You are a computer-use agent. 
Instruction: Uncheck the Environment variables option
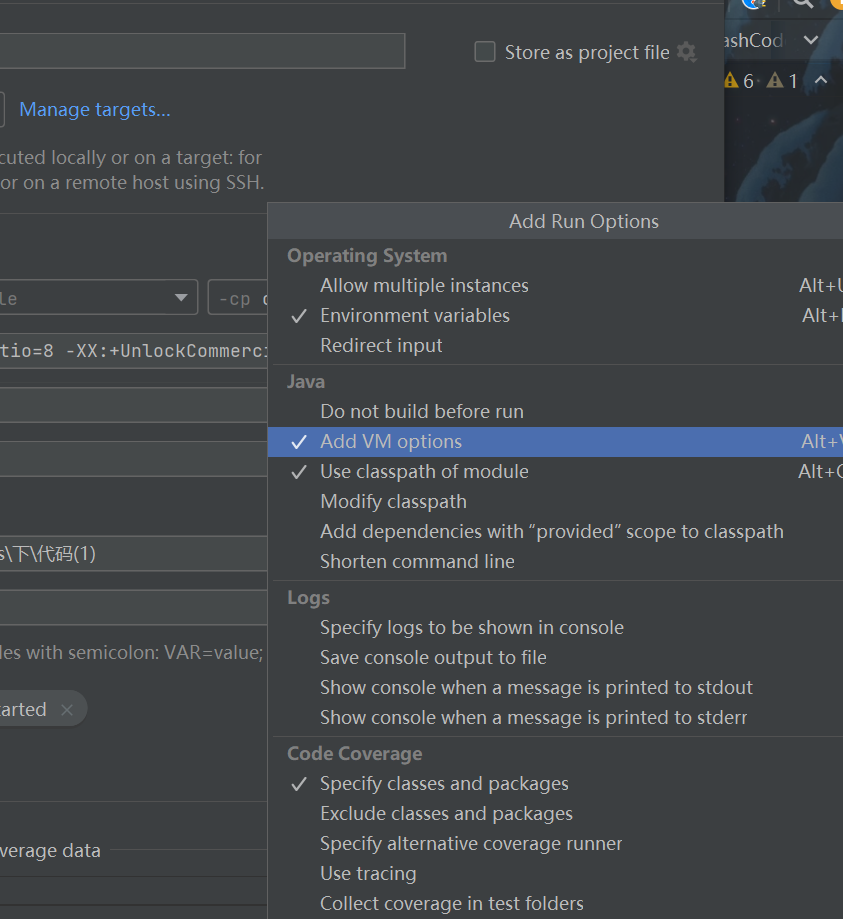pos(414,315)
